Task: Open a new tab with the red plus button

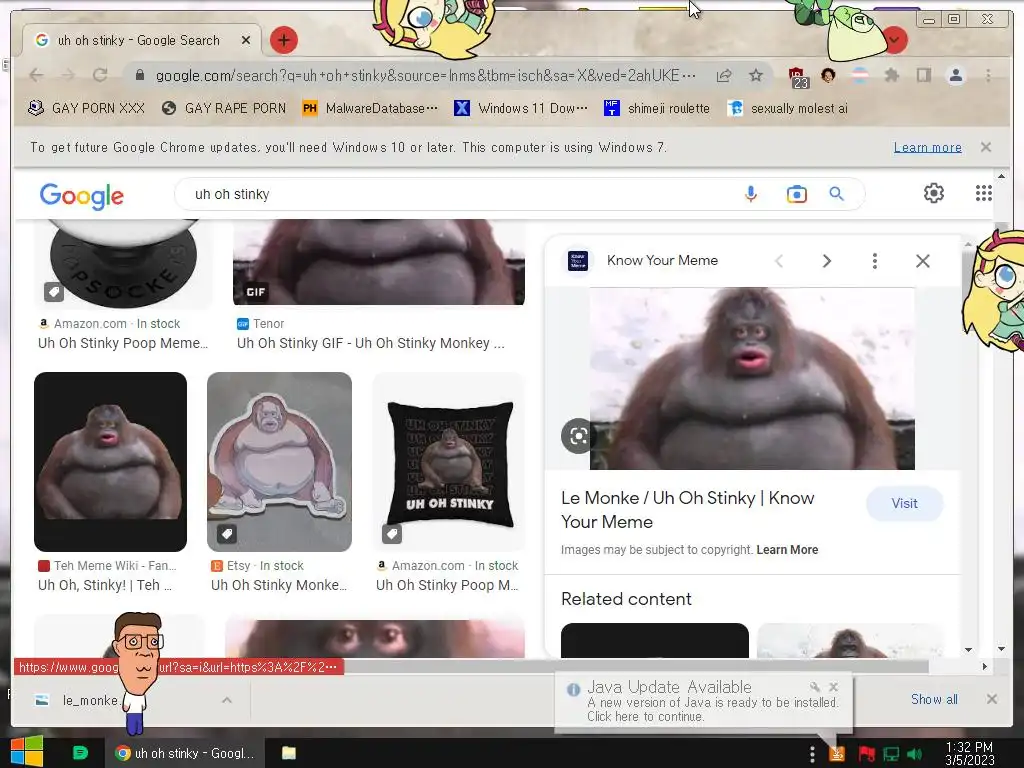Action: coord(283,40)
